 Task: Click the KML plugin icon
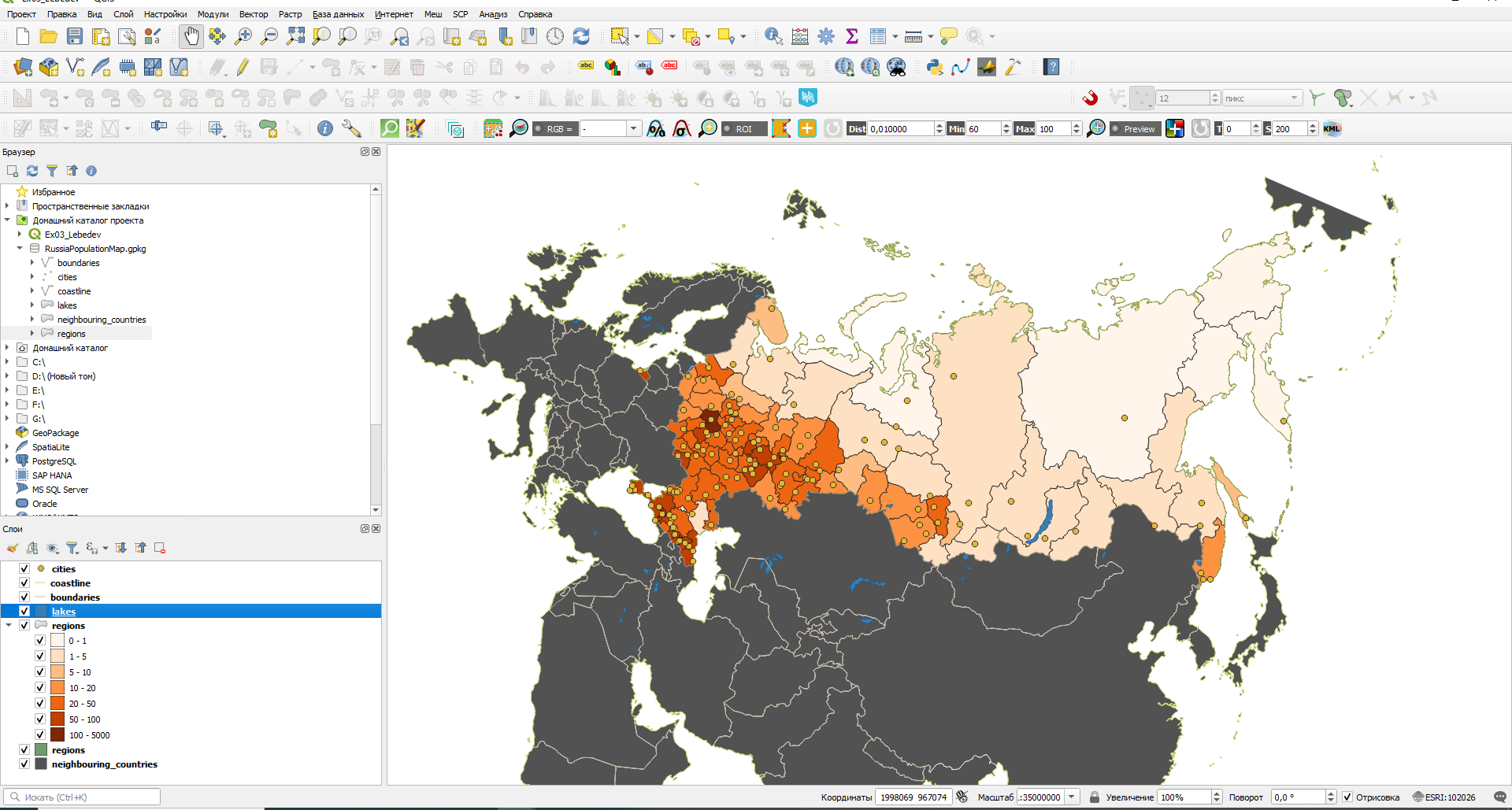coord(1332,129)
